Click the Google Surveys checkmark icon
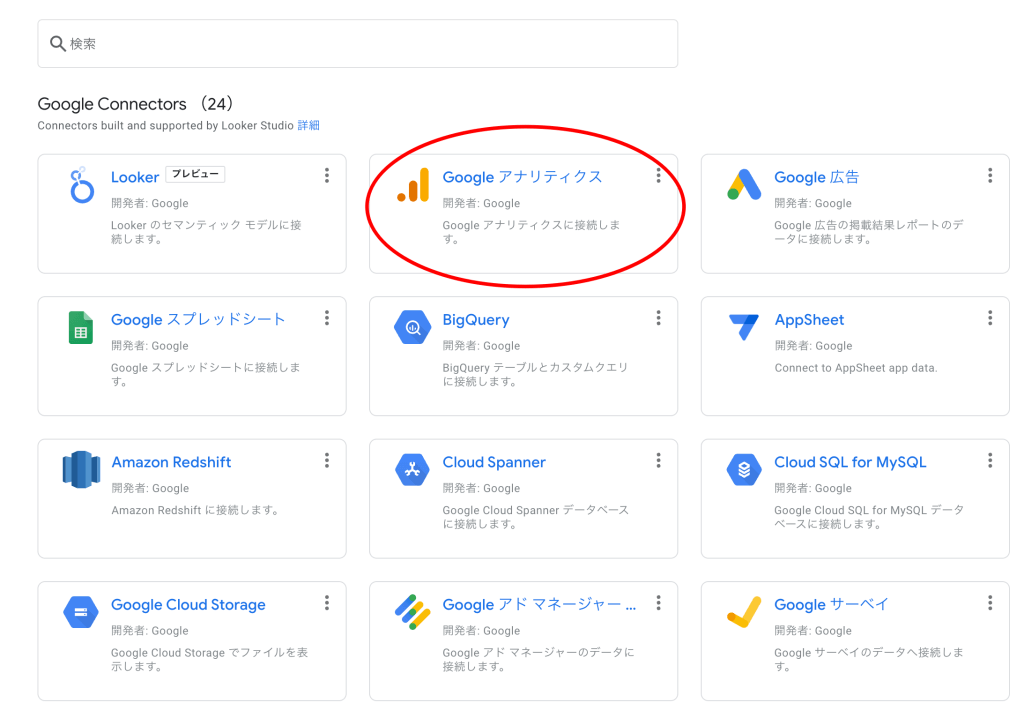This screenshot has width=1024, height=718. click(744, 612)
